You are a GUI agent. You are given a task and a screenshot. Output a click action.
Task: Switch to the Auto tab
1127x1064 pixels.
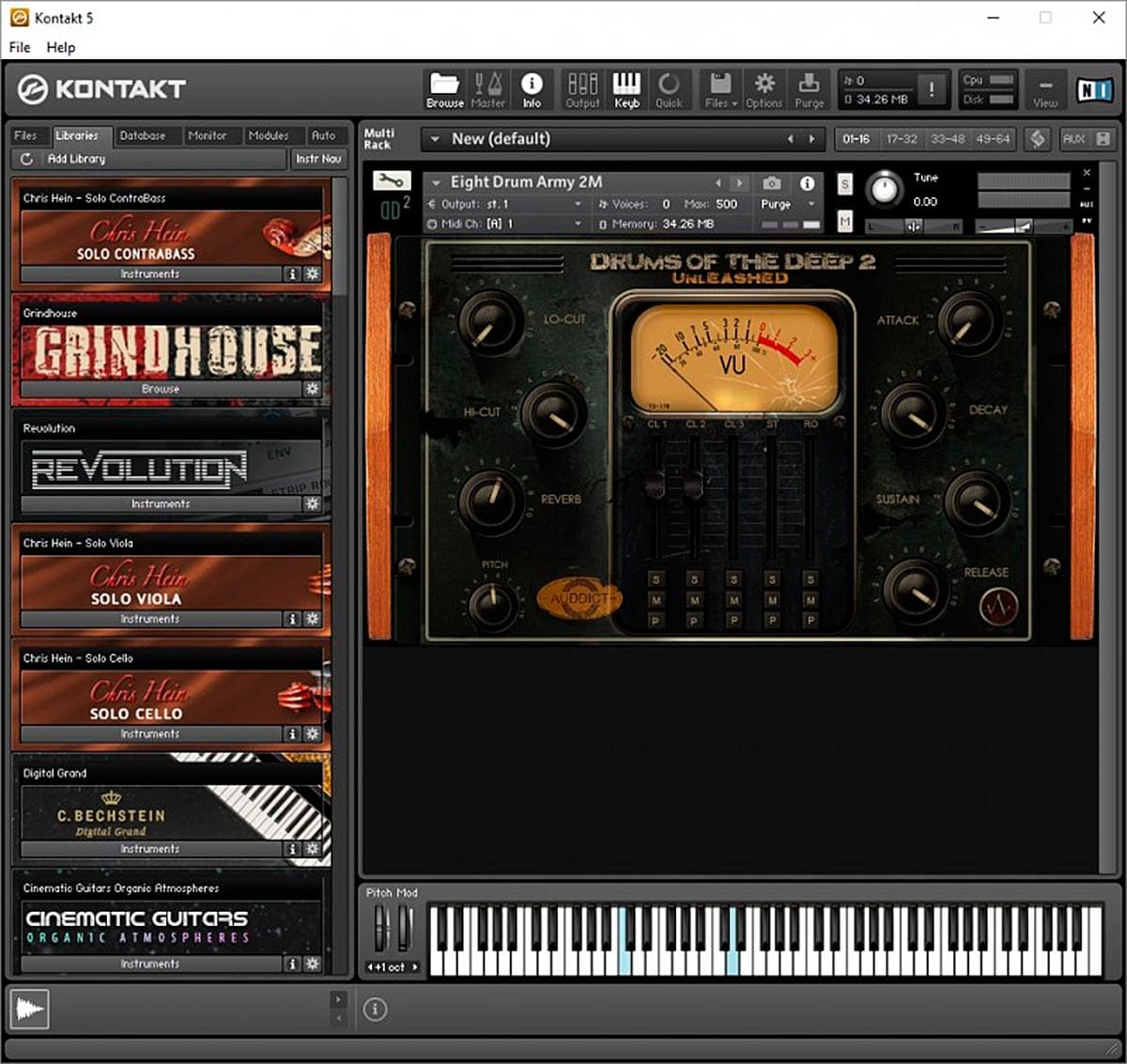point(323,135)
